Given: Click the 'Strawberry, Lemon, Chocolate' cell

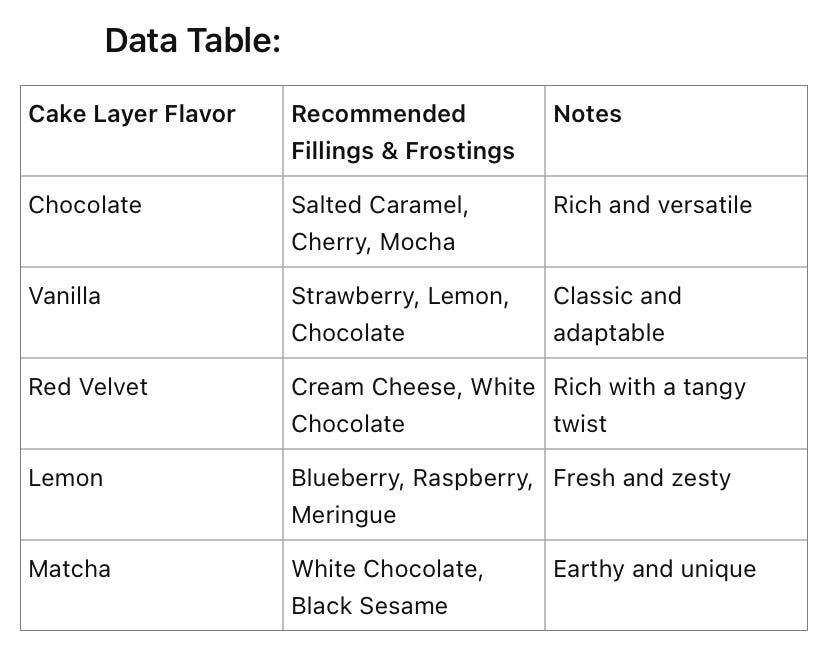Looking at the screenshot, I should pyautogui.click(x=400, y=314).
